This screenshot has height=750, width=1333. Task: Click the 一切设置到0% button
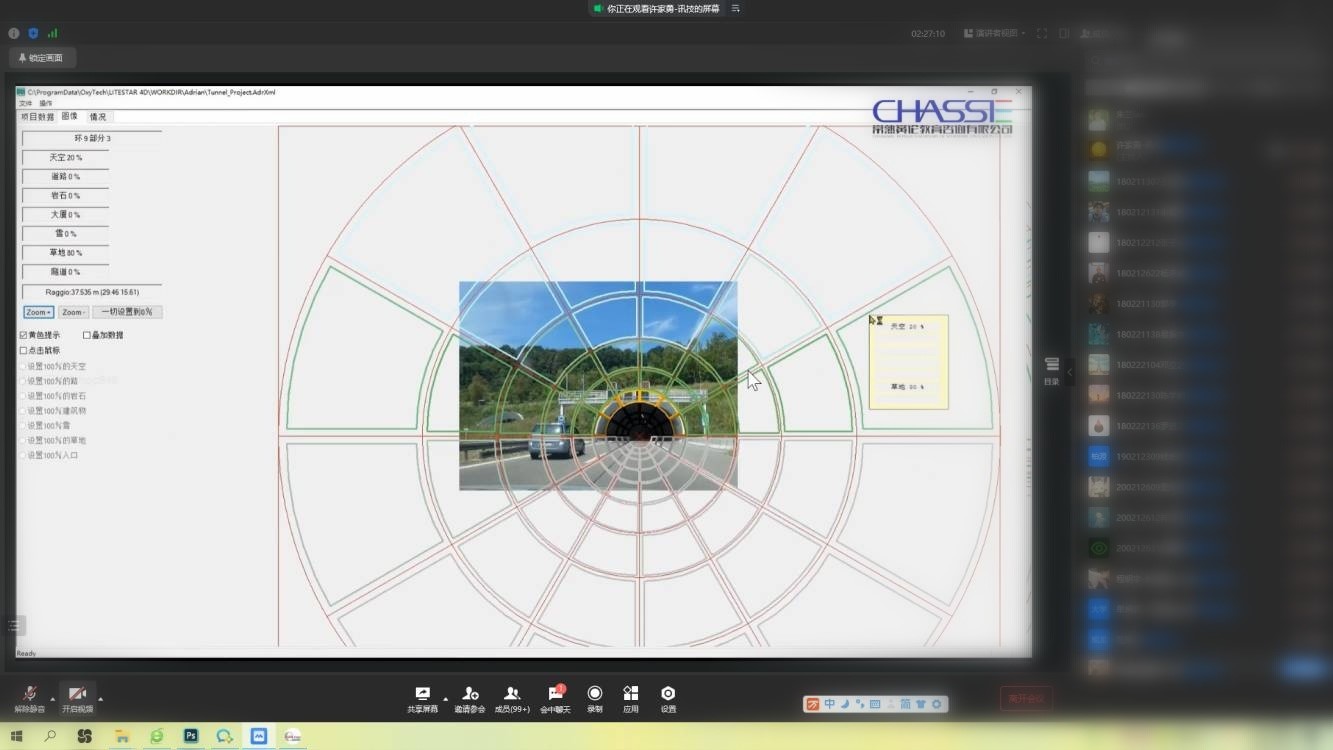point(127,312)
